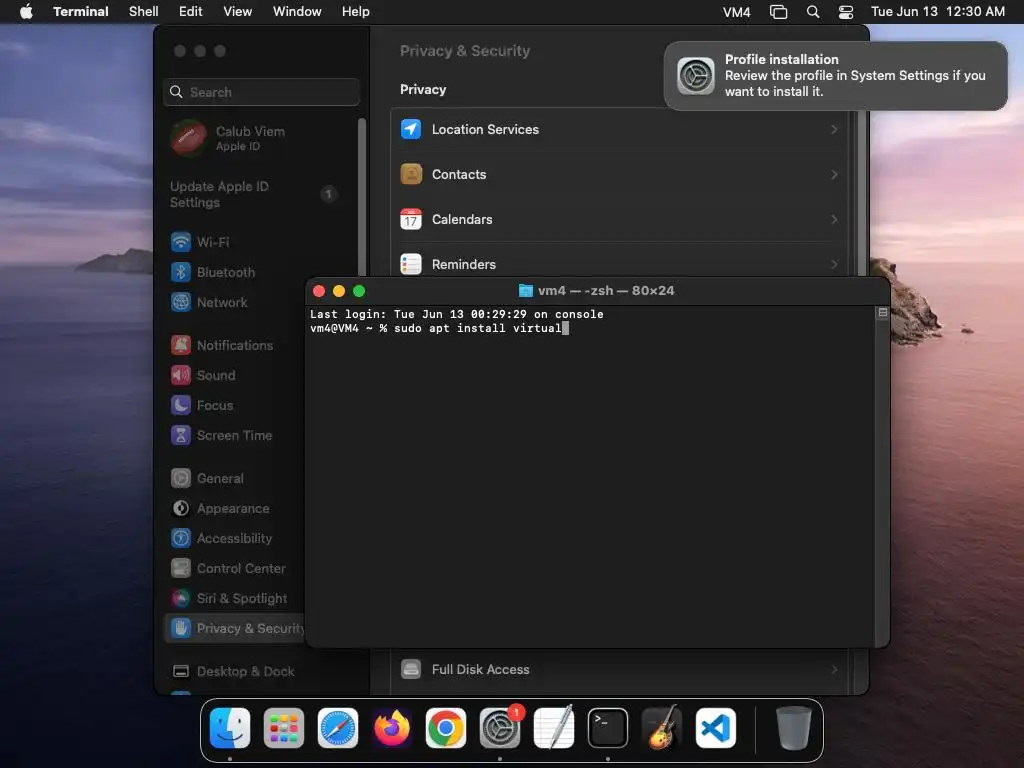Launch Google Chrome from the Dock
Image resolution: width=1024 pixels, height=768 pixels.
445,728
